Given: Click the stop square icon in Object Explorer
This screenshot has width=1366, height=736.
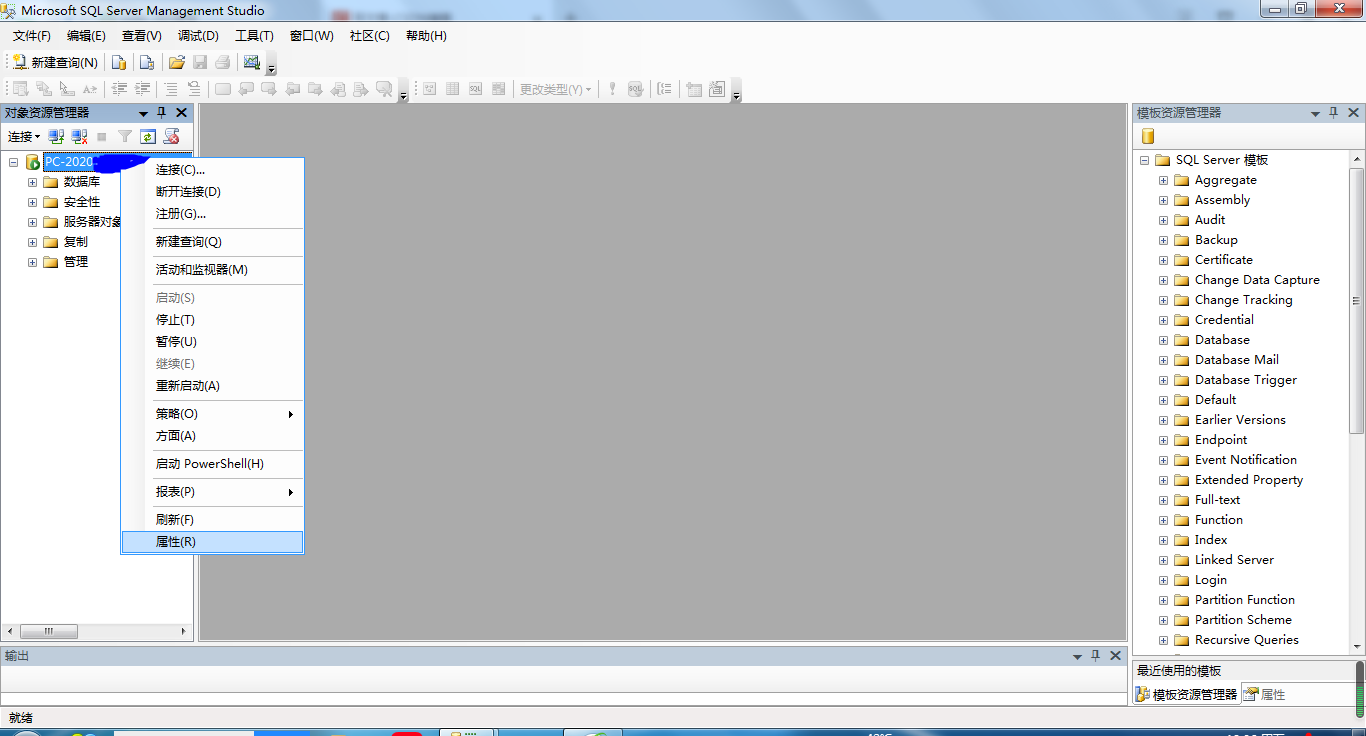Looking at the screenshot, I should (x=102, y=136).
